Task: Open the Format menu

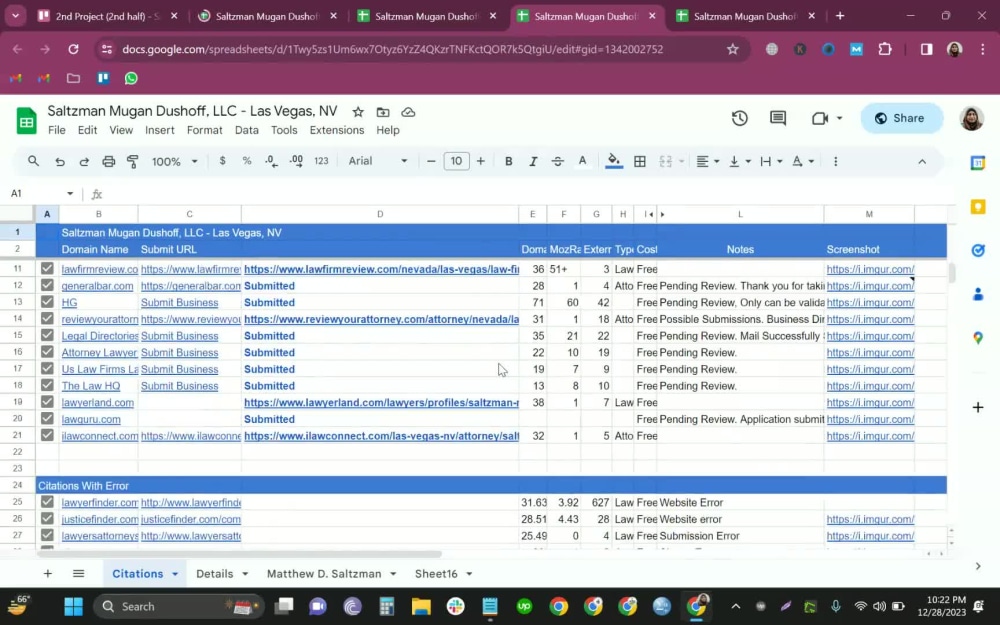Action: click(204, 130)
